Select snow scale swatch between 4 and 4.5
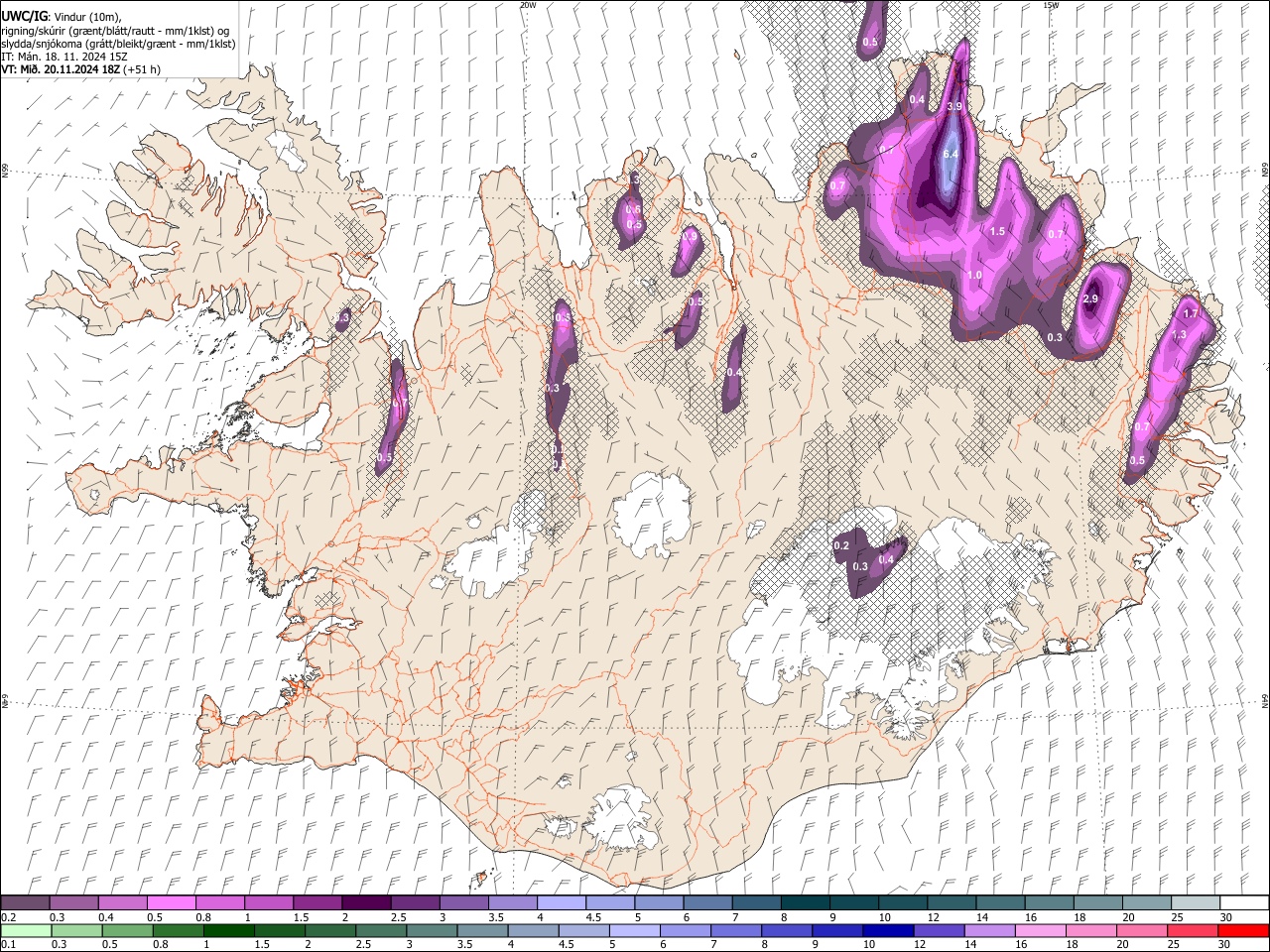Screen dimensions: 1270x952 click(560, 902)
